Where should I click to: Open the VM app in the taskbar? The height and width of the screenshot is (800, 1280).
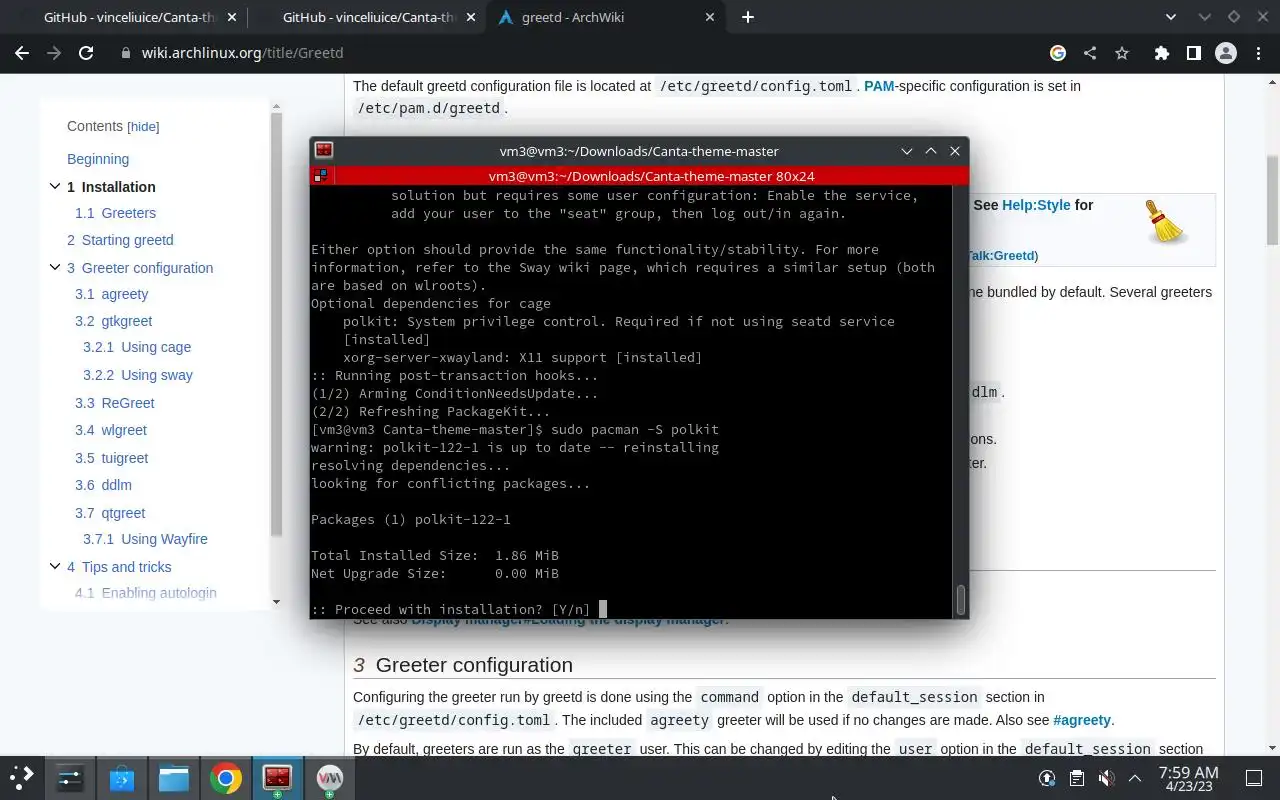coord(329,777)
